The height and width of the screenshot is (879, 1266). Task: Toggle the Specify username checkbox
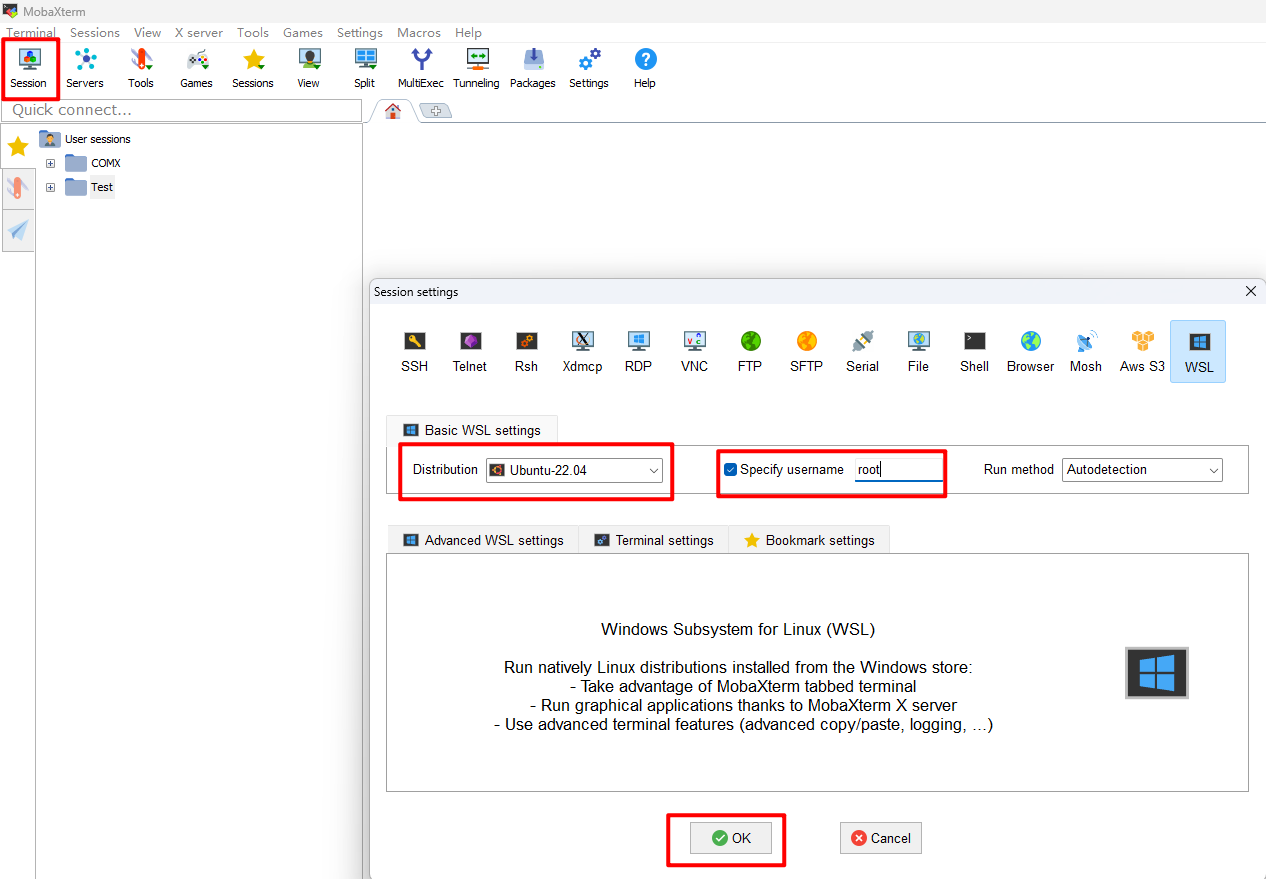click(730, 469)
